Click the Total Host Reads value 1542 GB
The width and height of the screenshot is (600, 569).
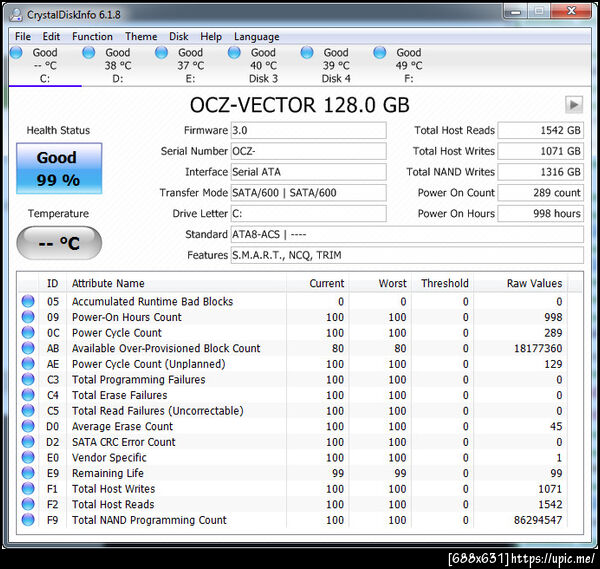coord(540,130)
